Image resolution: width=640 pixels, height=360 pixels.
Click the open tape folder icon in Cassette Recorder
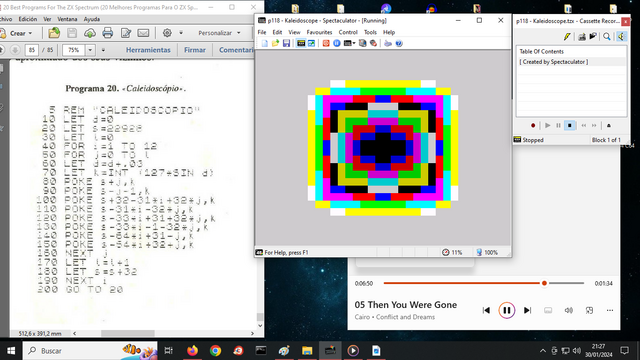(593, 37)
